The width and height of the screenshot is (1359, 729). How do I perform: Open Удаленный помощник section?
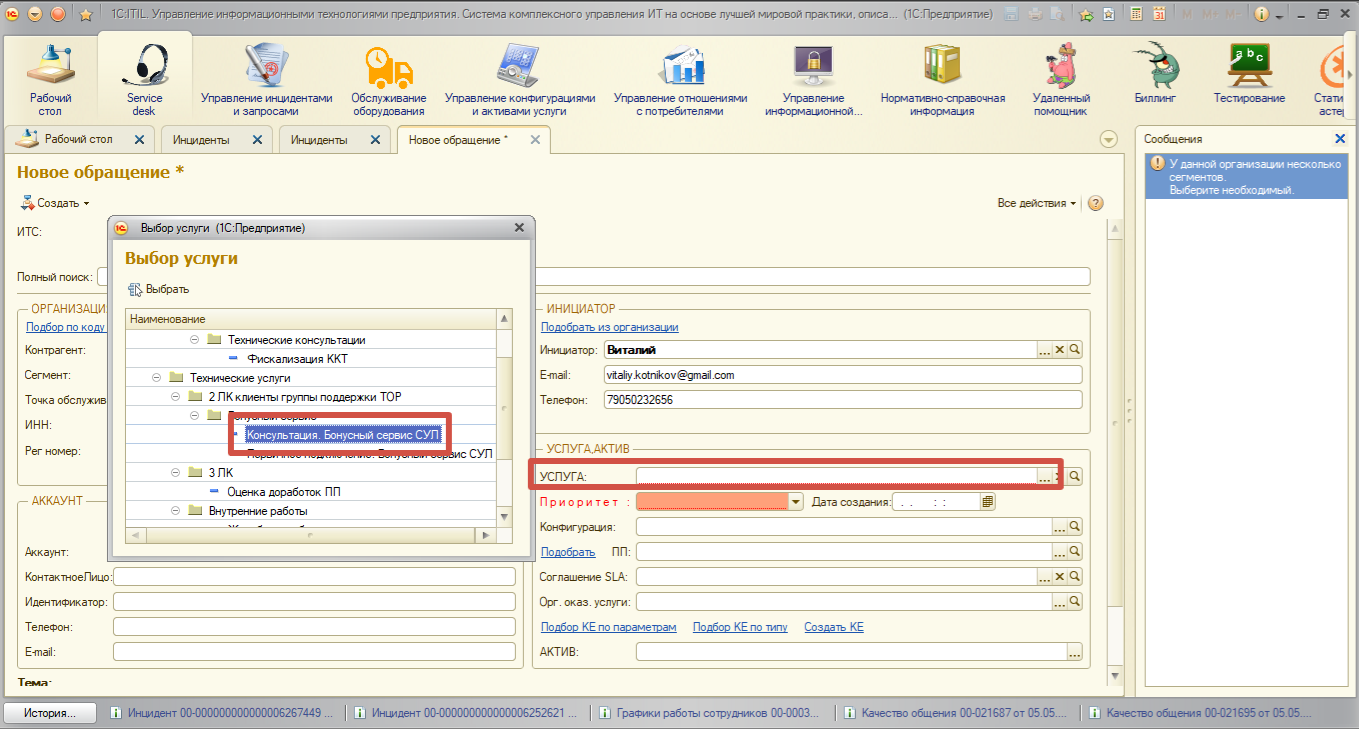(1061, 80)
